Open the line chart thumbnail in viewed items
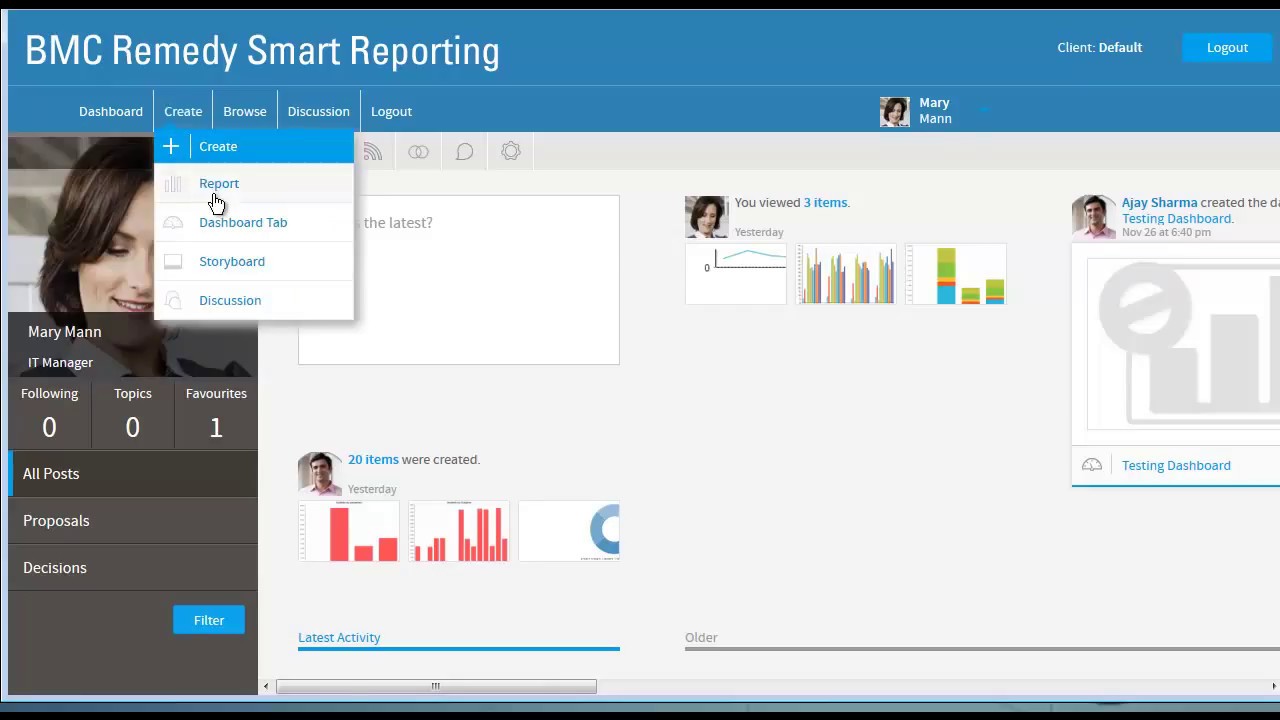 click(736, 274)
